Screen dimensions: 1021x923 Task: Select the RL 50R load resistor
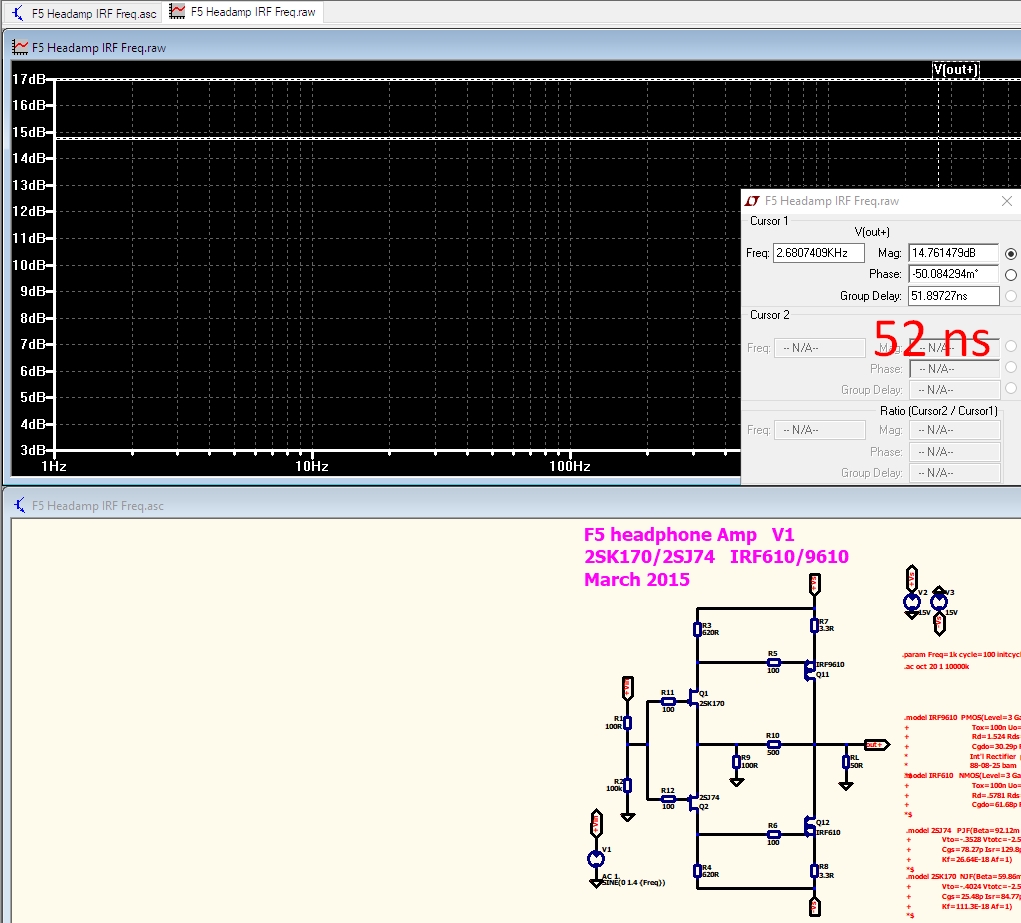pos(845,761)
